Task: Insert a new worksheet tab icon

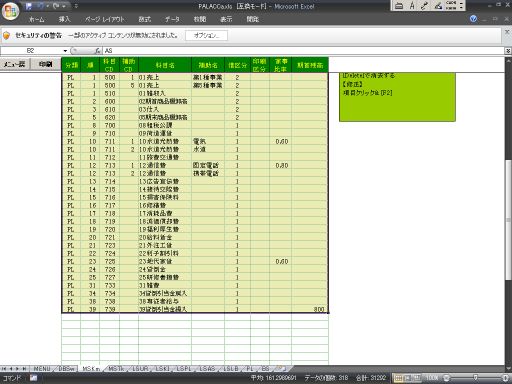Action: coord(282,369)
